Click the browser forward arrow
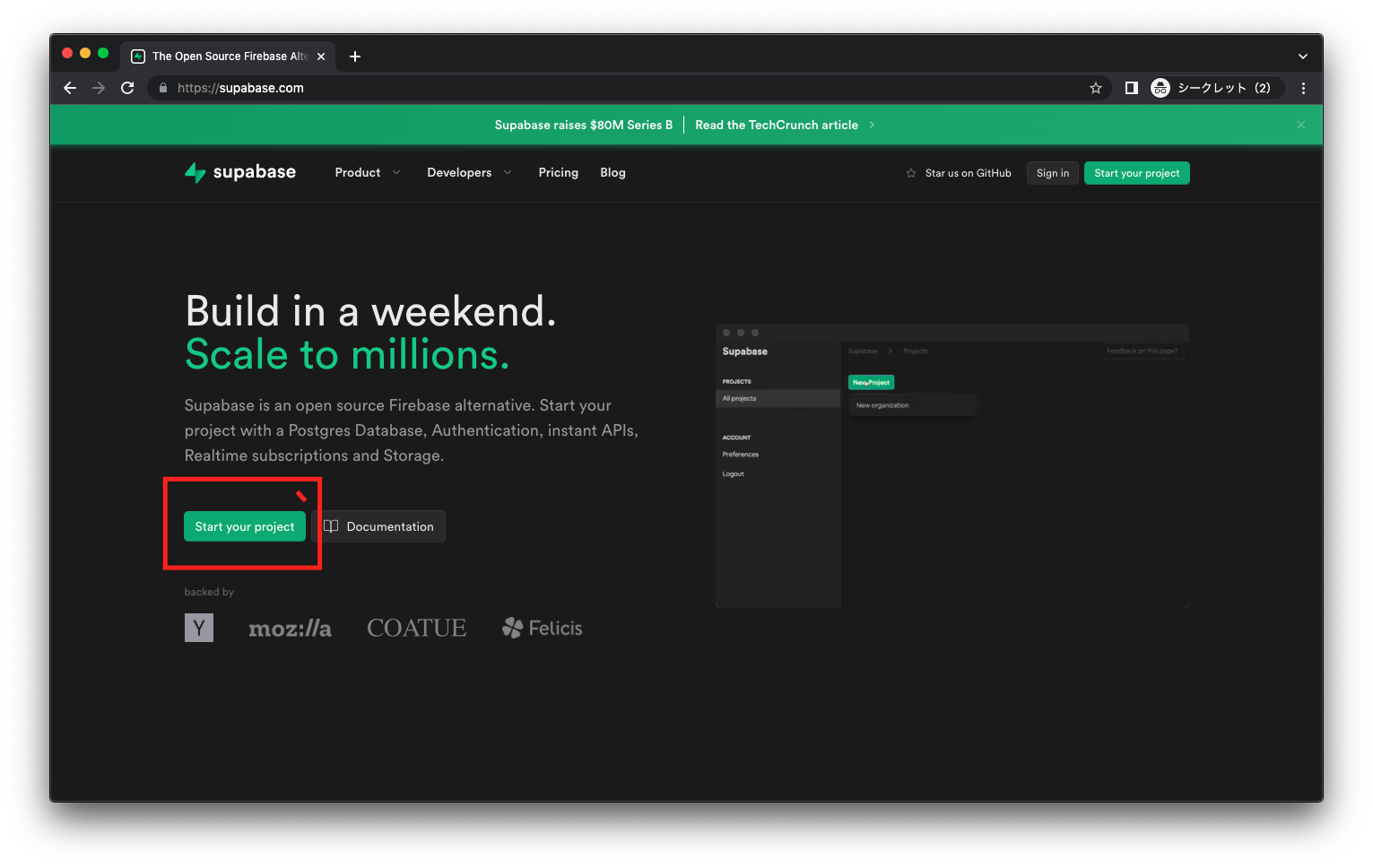Screen dimensions: 1373x868 point(99,88)
